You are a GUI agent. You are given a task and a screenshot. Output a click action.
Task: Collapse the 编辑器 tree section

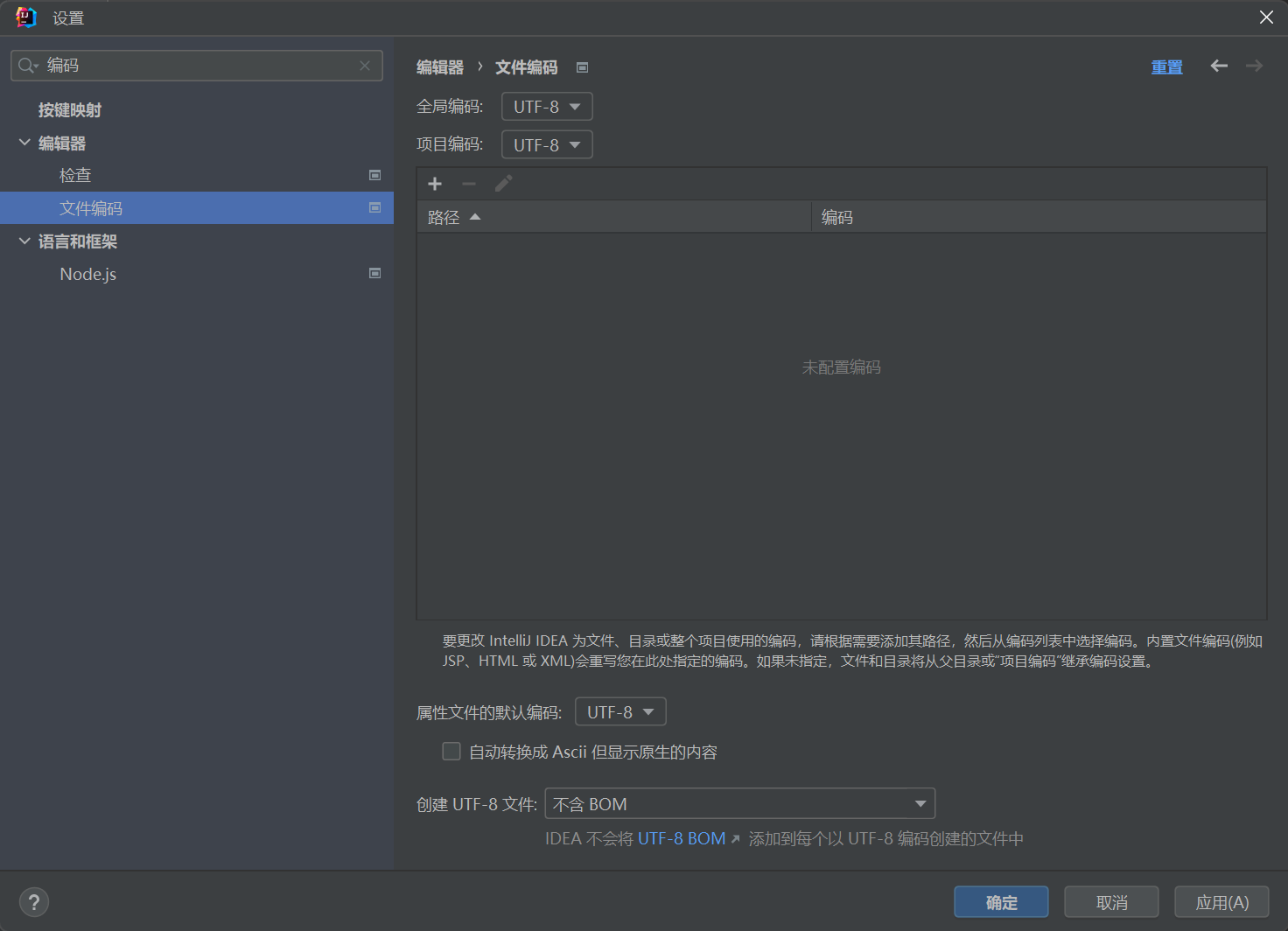(24, 143)
